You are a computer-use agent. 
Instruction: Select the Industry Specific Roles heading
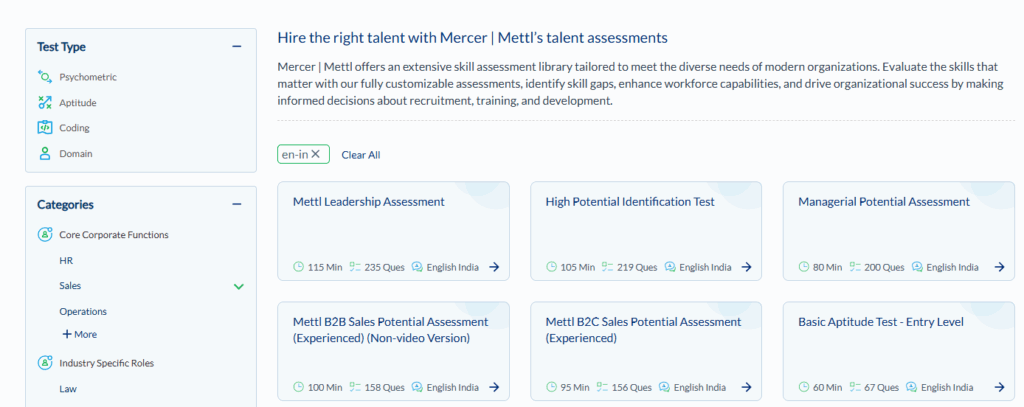(x=106, y=363)
